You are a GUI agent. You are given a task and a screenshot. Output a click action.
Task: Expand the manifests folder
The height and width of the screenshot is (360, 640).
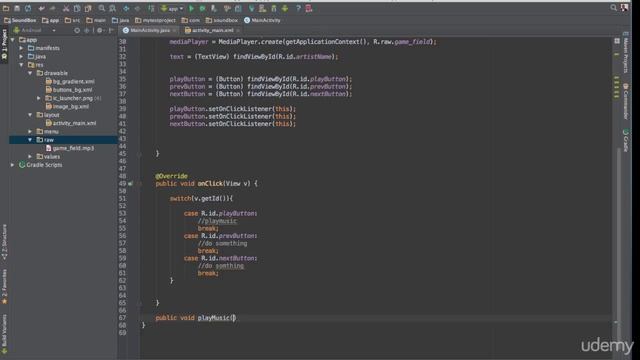tap(22, 48)
